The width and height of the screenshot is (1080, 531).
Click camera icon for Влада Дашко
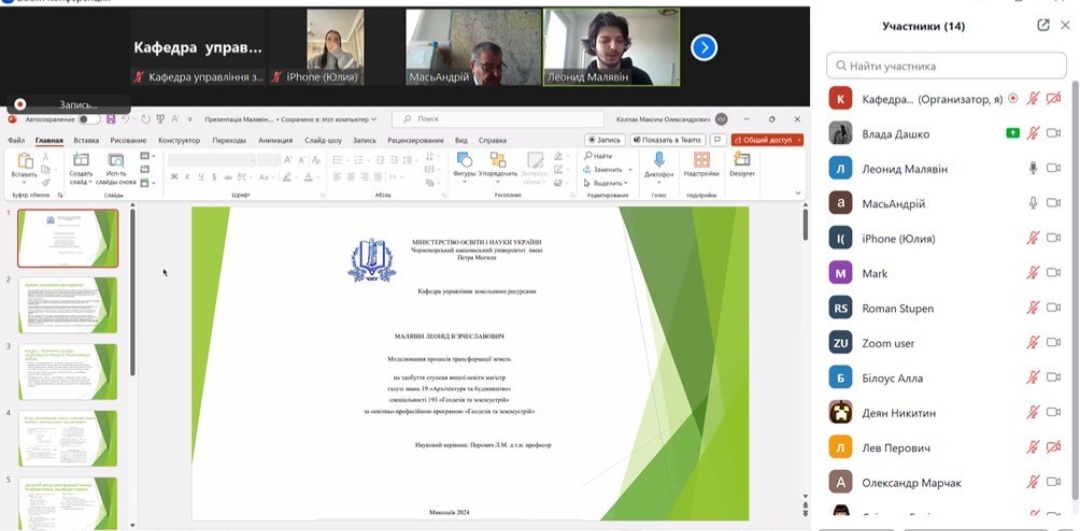click(1053, 133)
